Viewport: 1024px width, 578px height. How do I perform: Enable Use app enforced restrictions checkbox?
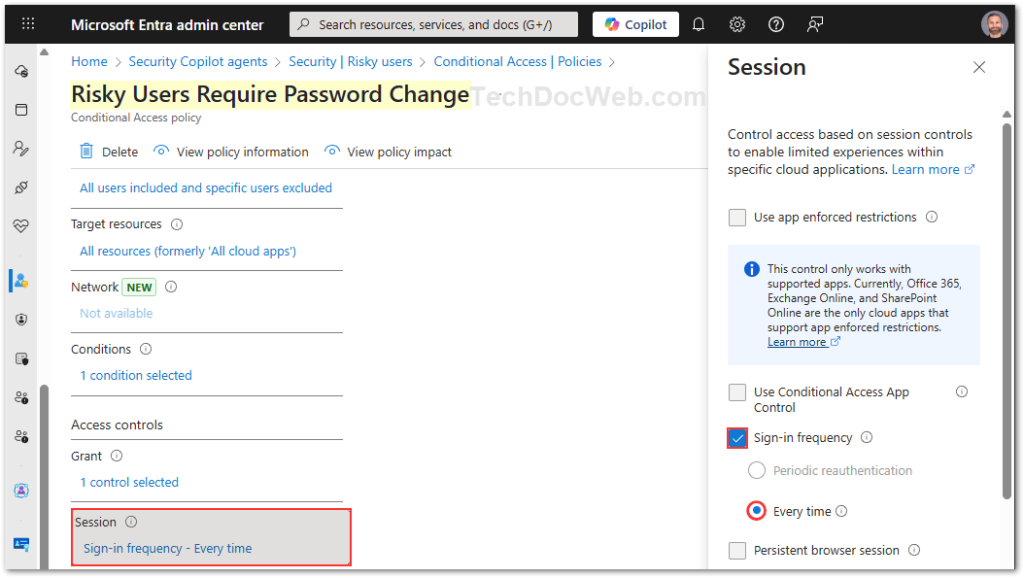click(x=738, y=217)
